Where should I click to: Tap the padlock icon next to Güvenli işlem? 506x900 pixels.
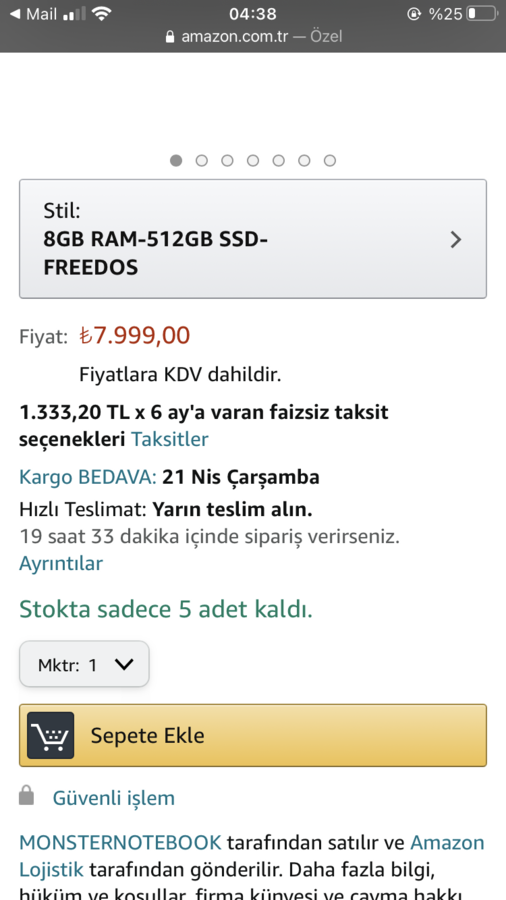[26, 796]
